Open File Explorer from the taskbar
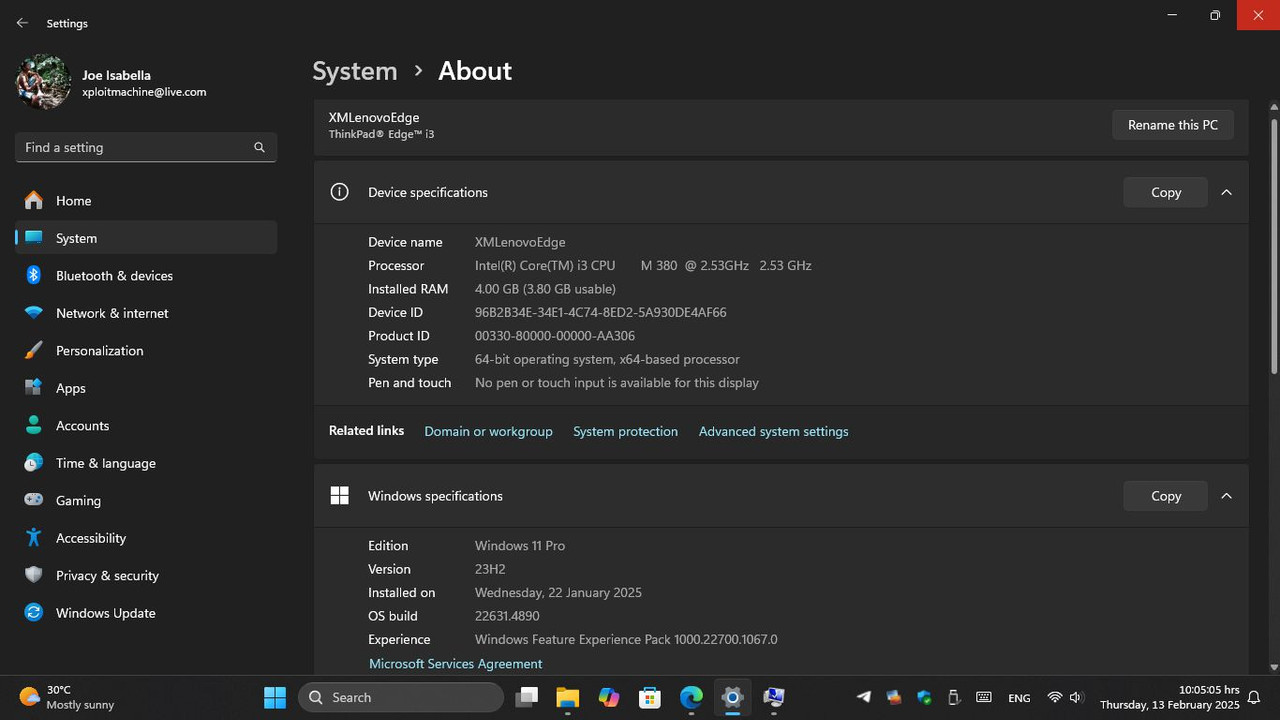Screen dimensions: 1280x720 coord(567,697)
